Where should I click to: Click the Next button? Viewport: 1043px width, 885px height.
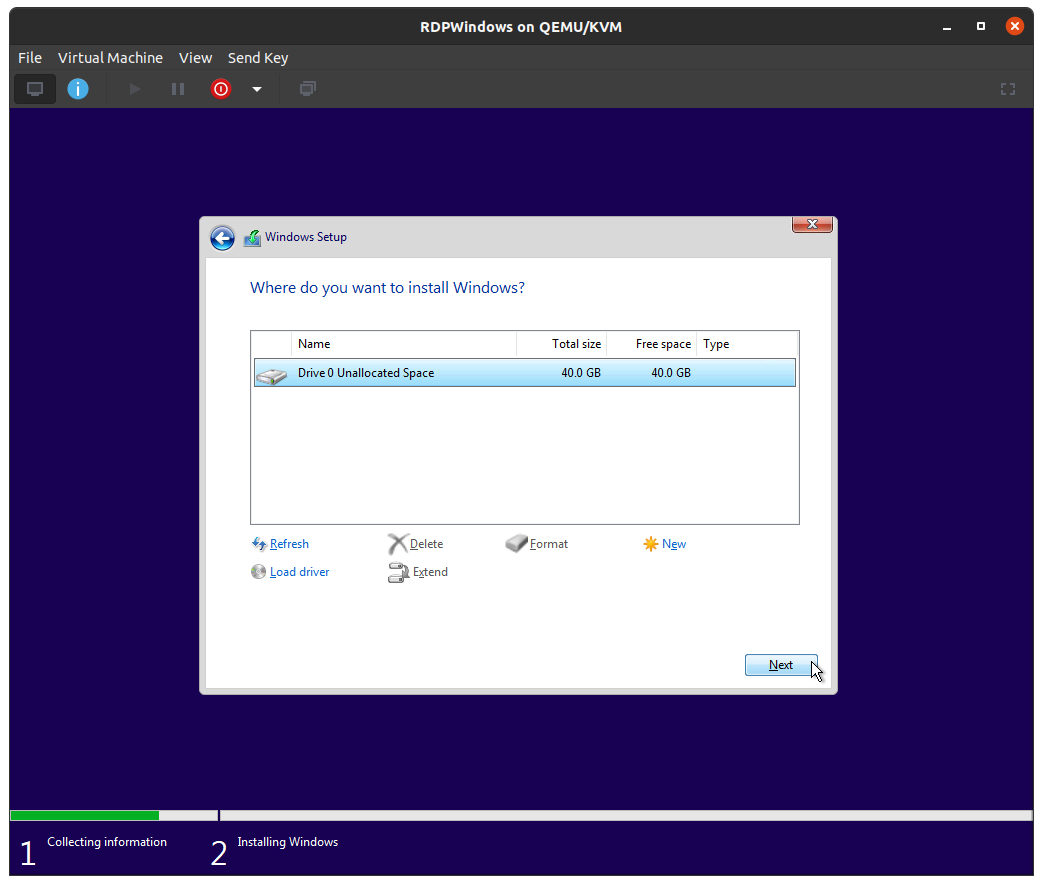point(781,665)
